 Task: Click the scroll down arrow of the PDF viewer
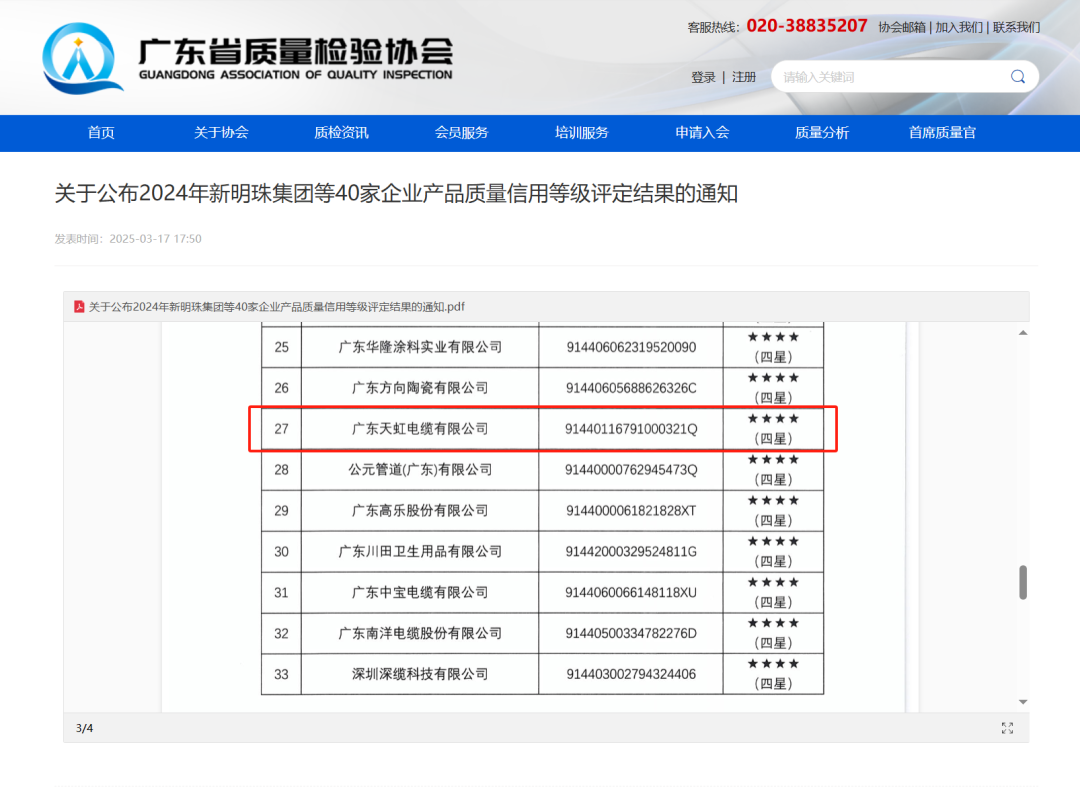tap(1023, 702)
